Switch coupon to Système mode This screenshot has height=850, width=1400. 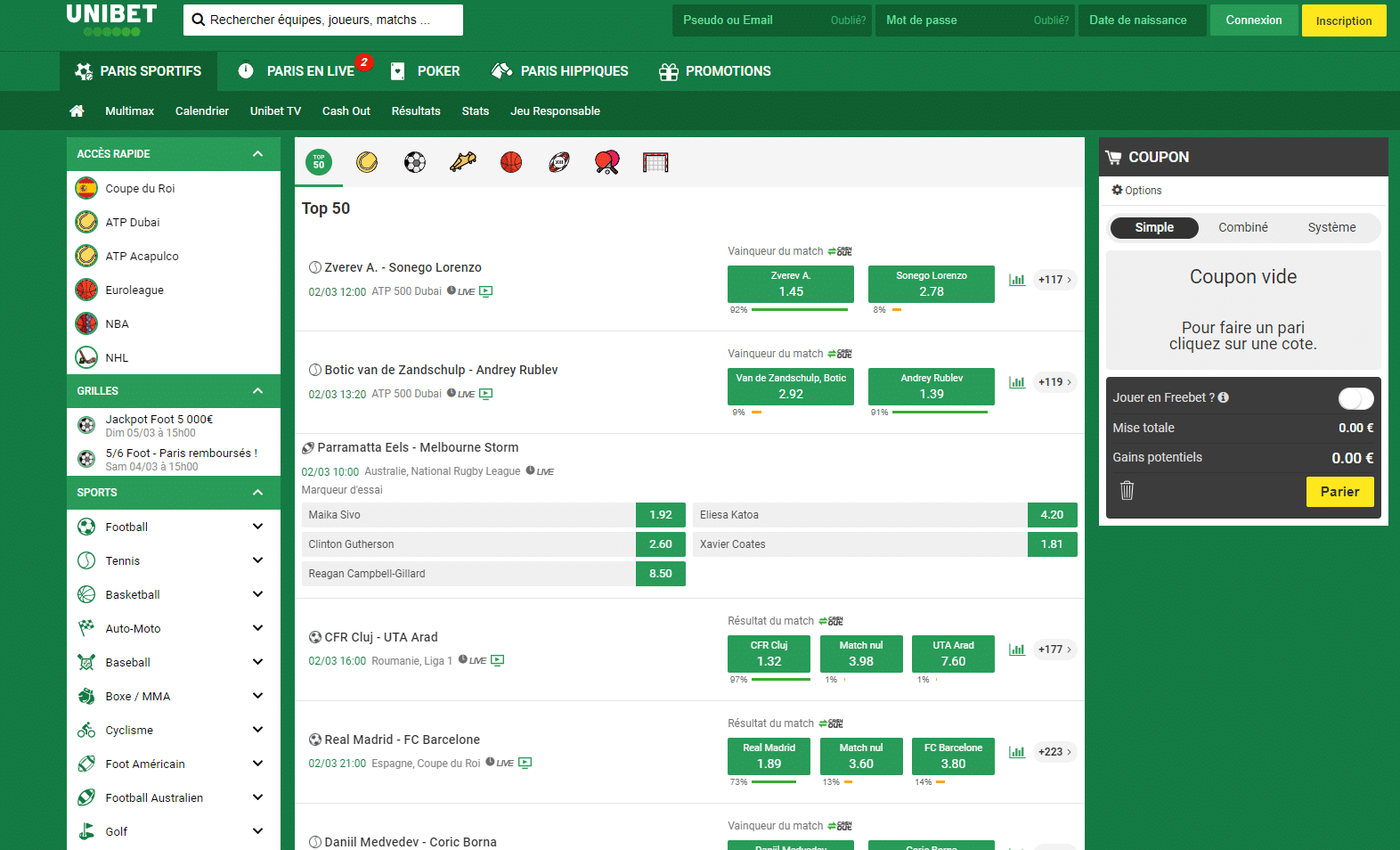(x=1332, y=227)
